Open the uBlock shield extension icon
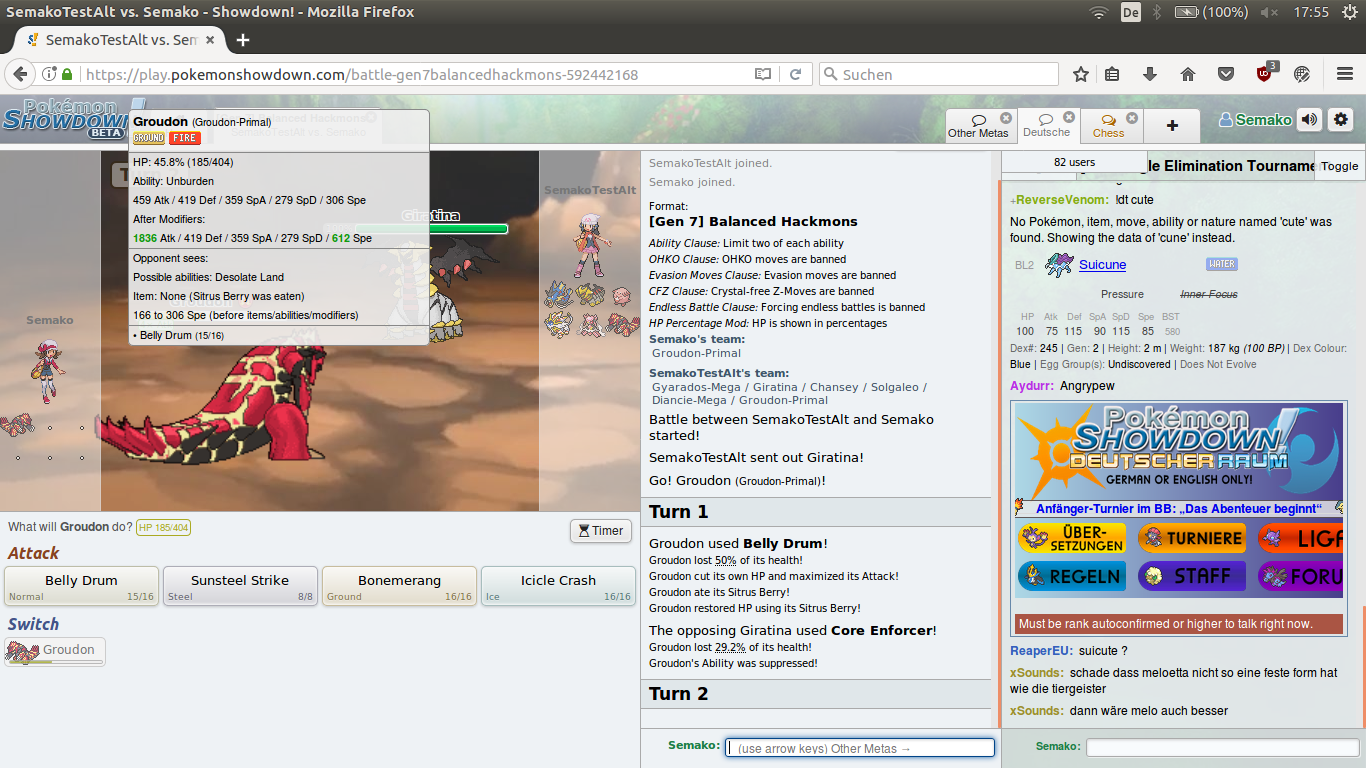This screenshot has width=1366, height=768. pos(1266,72)
